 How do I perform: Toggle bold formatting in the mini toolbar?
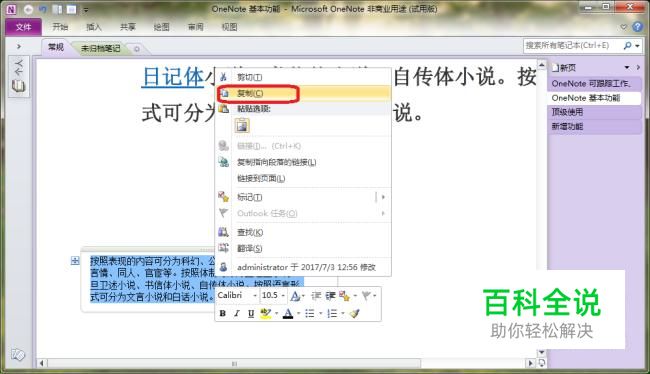[x=223, y=313]
